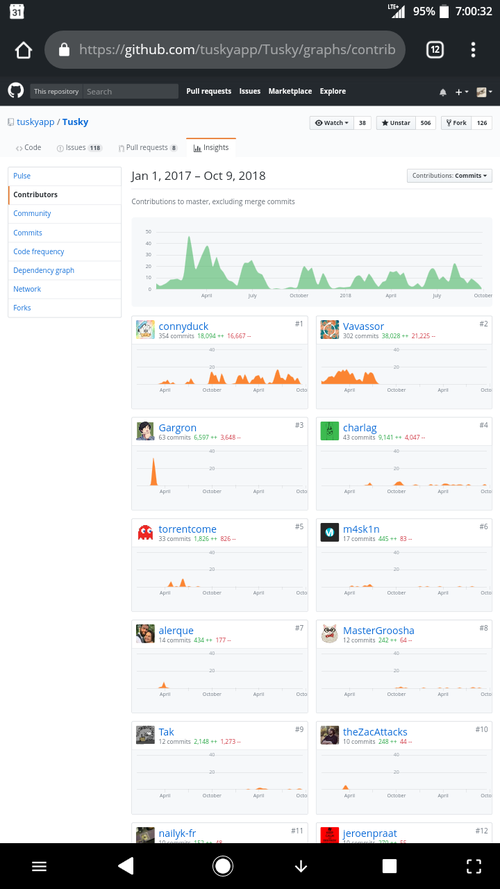Open Gargron profile link
This screenshot has width=500, height=889.
[177, 427]
